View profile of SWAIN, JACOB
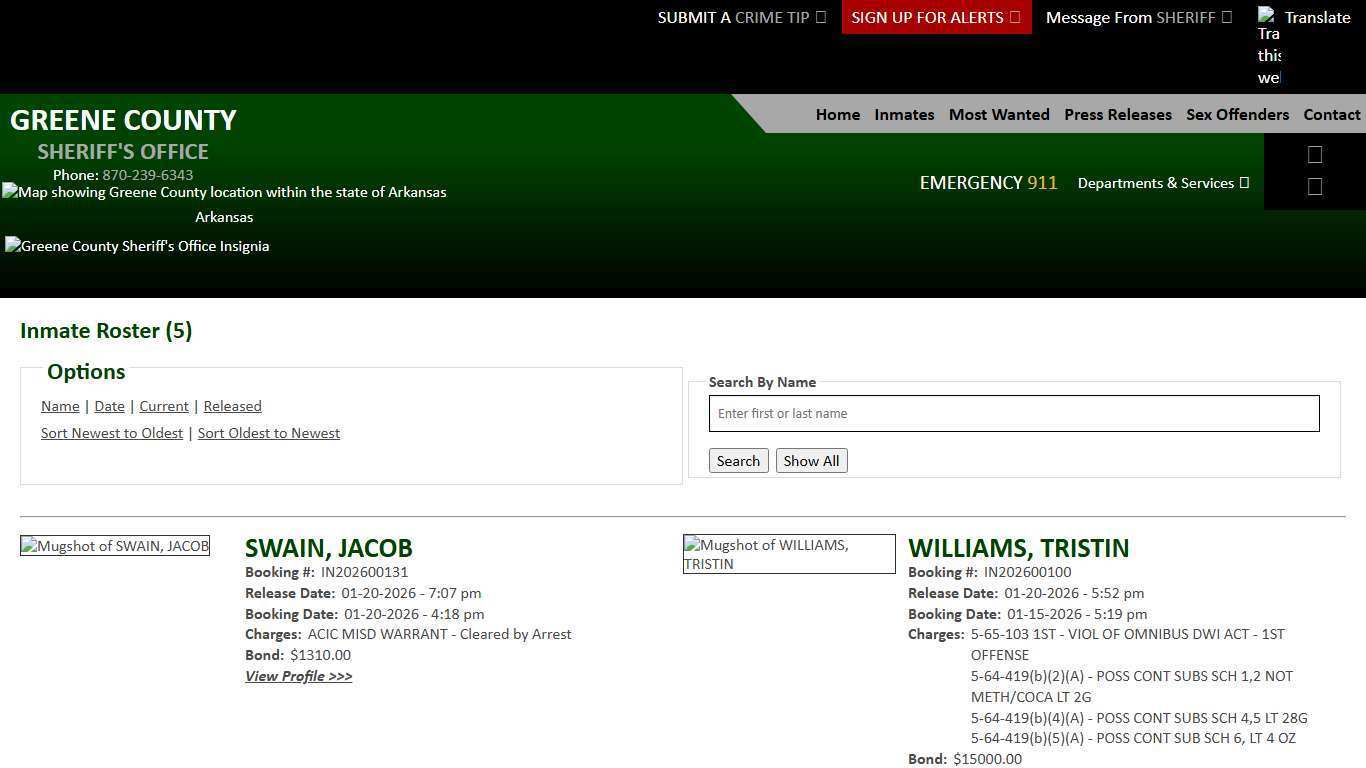1366x768 pixels. [x=298, y=676]
